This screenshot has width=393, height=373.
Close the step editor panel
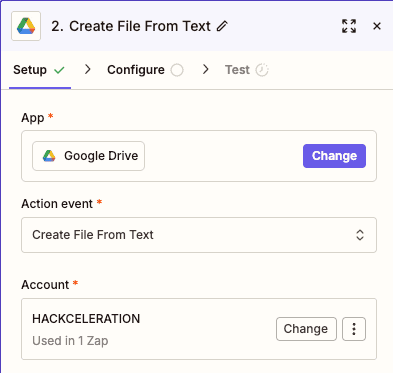pos(377,26)
